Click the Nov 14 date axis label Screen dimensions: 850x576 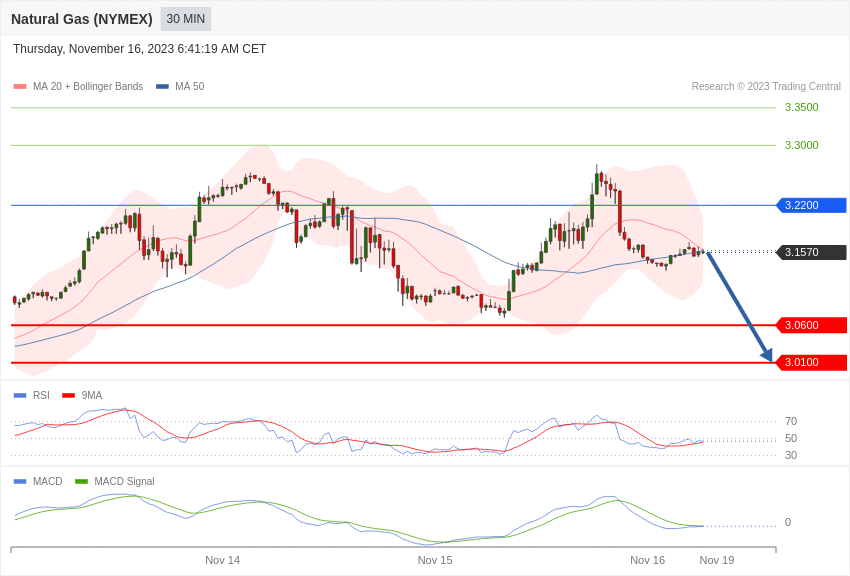222,560
